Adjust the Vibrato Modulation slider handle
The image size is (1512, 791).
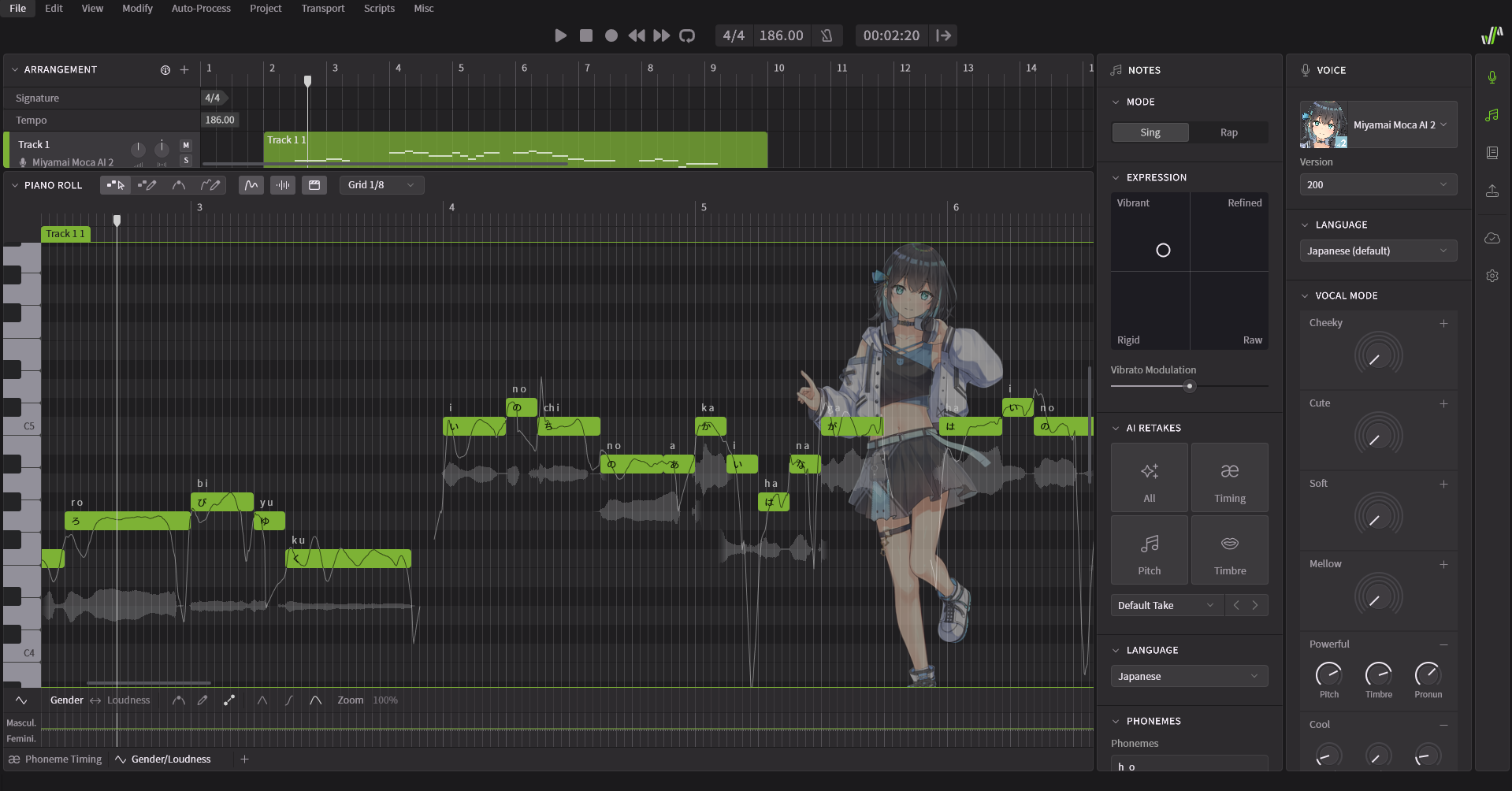(x=1190, y=386)
